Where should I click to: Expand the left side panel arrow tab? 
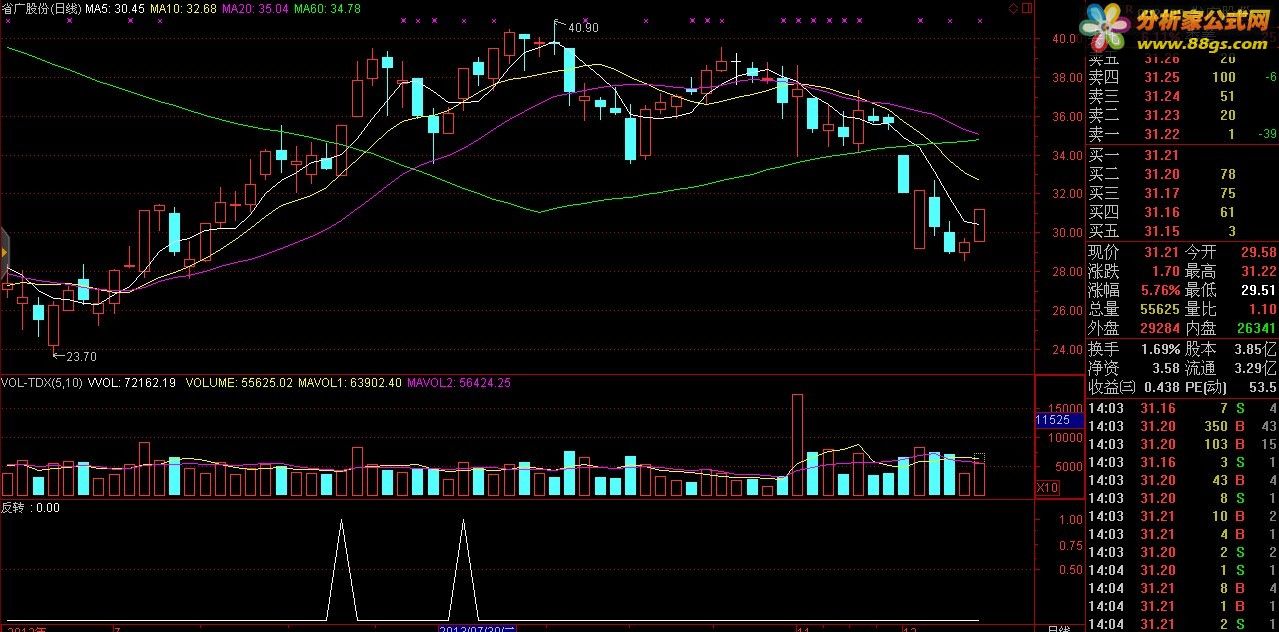point(4,255)
